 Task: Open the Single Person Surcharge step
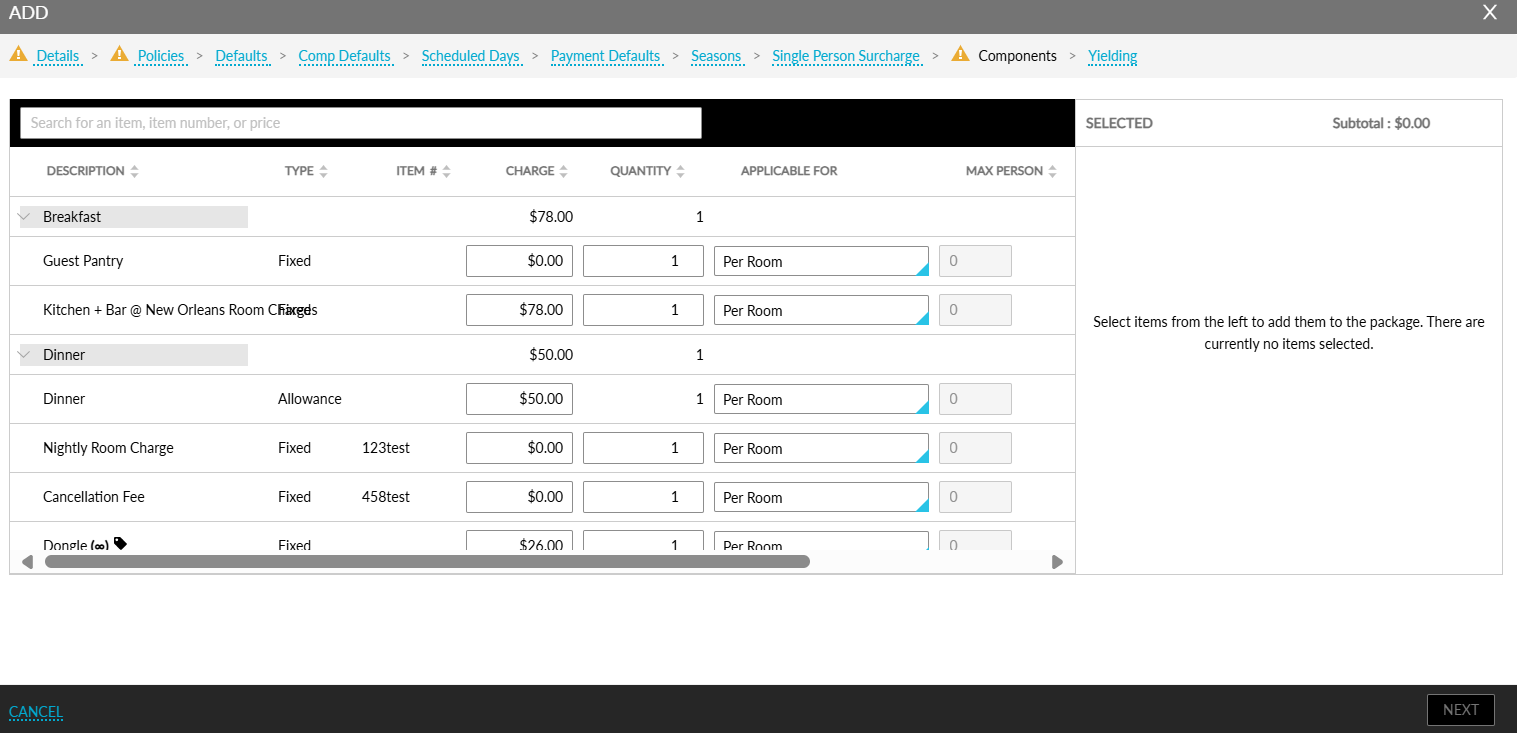[x=845, y=56]
